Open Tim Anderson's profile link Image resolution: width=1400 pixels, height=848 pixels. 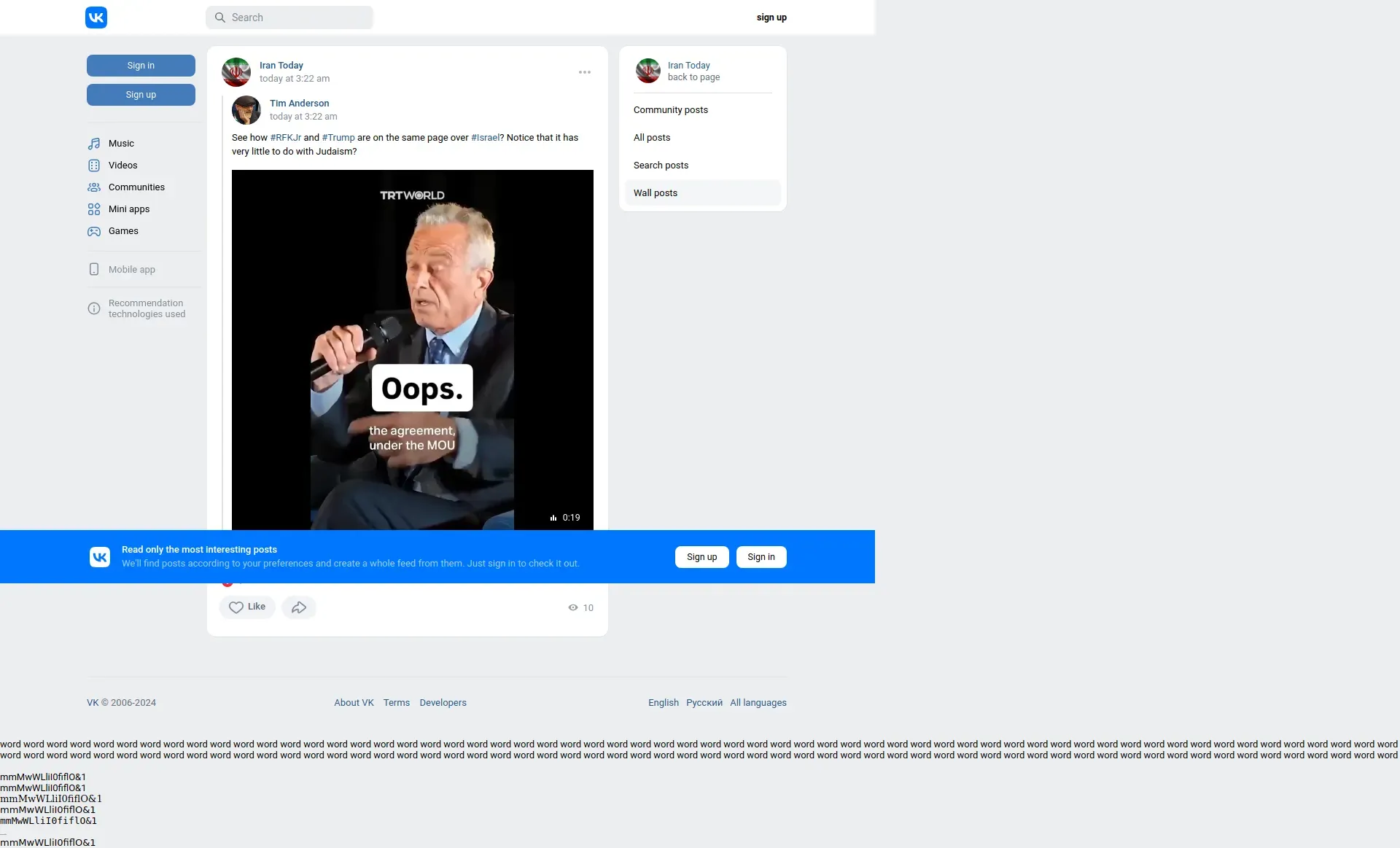(299, 104)
